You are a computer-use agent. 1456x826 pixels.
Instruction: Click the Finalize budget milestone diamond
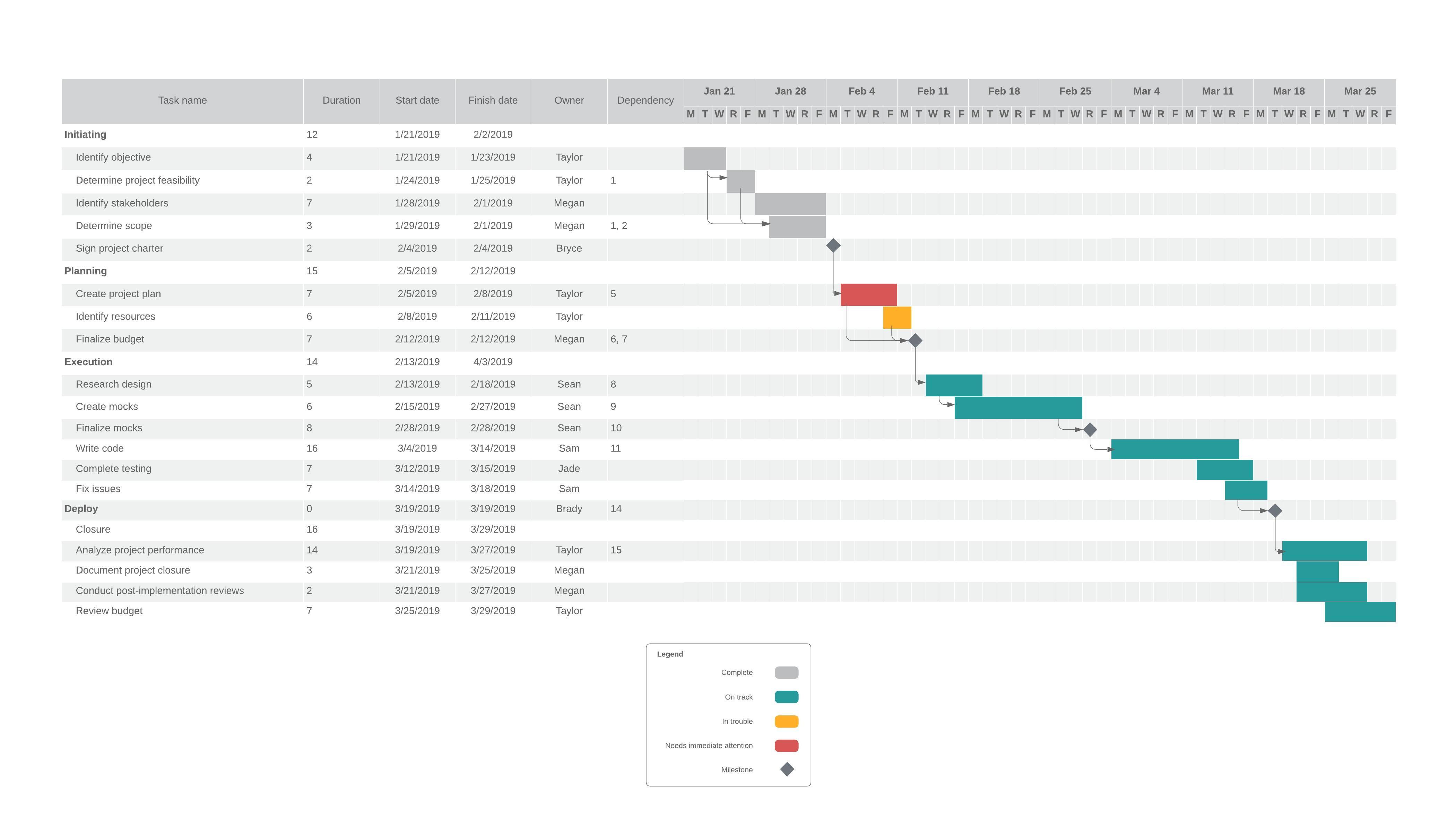point(915,341)
